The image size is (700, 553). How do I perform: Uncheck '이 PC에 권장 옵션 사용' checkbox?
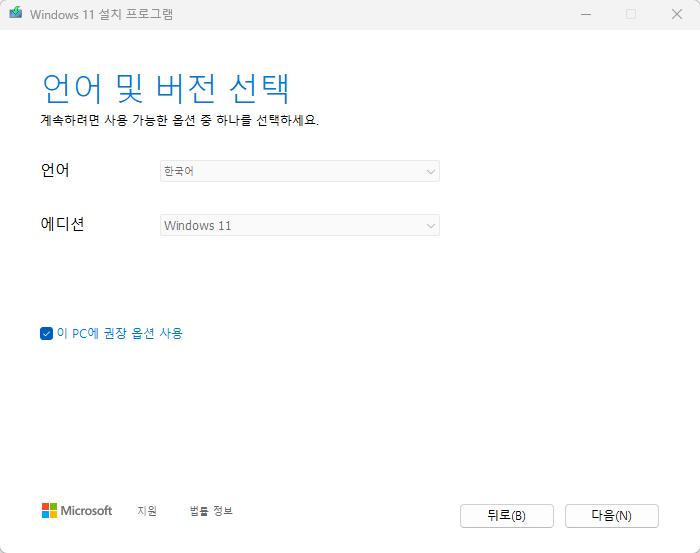click(x=46, y=333)
